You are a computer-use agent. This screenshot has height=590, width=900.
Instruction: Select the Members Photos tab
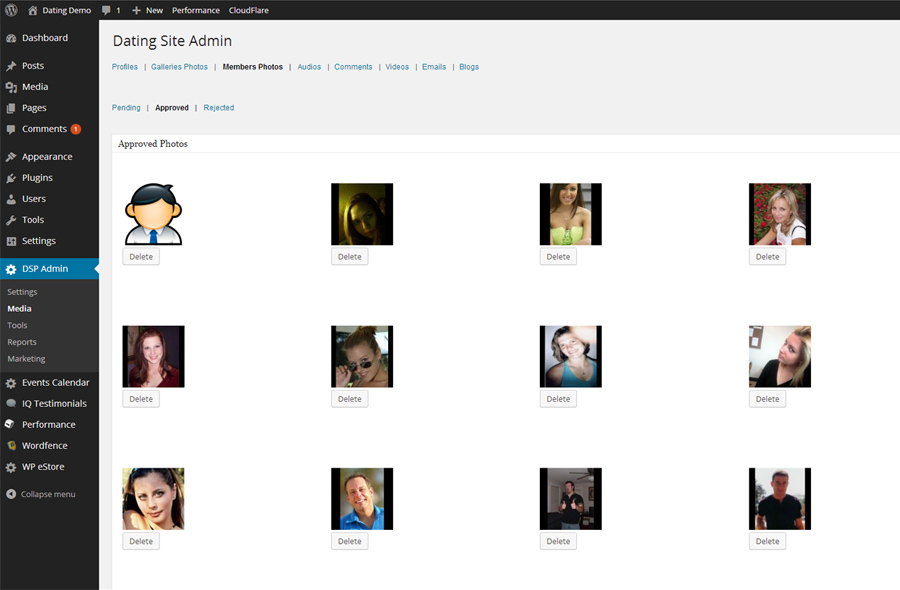(x=253, y=67)
